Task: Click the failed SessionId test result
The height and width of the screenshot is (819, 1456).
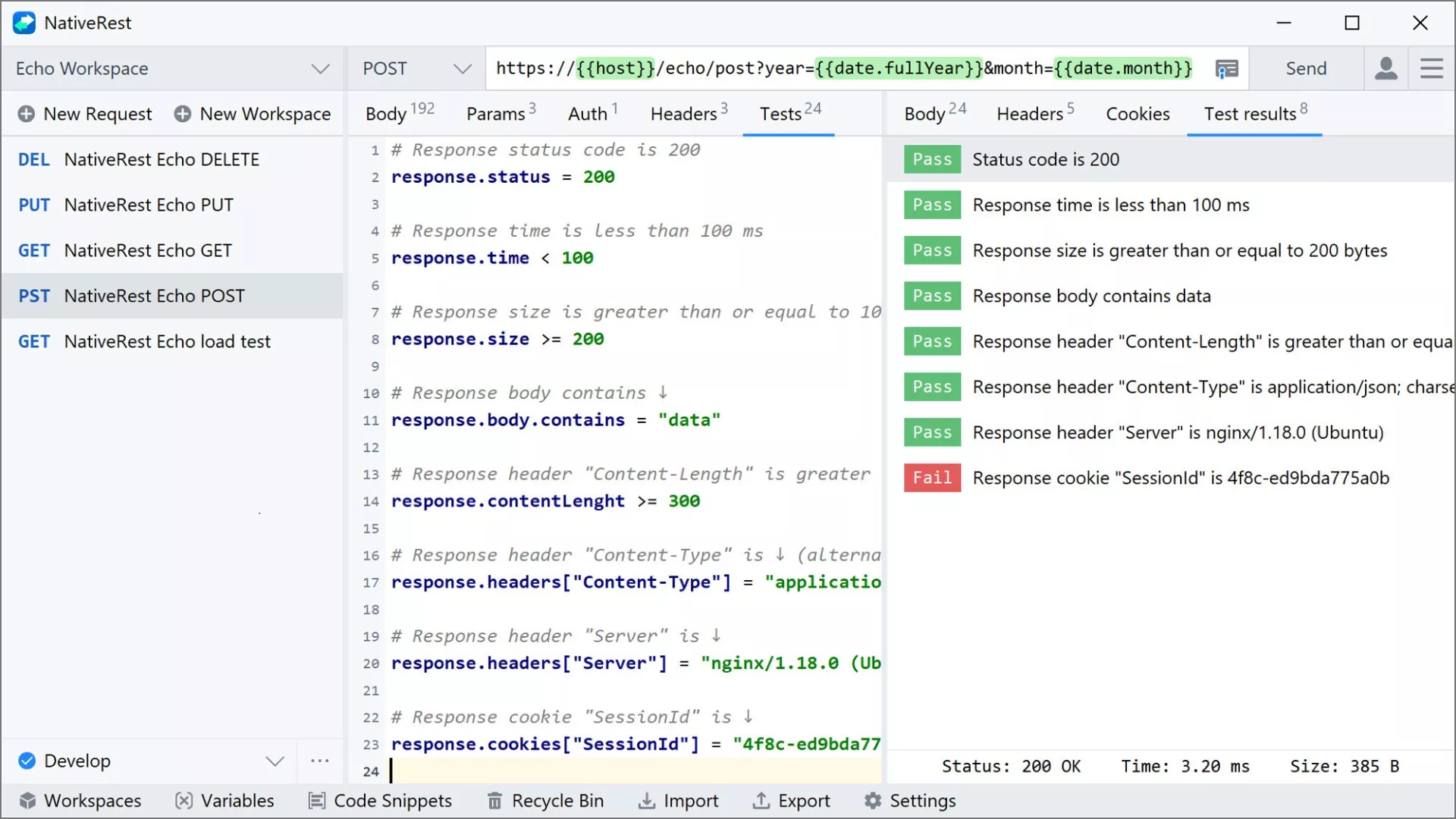Action: (x=1179, y=478)
